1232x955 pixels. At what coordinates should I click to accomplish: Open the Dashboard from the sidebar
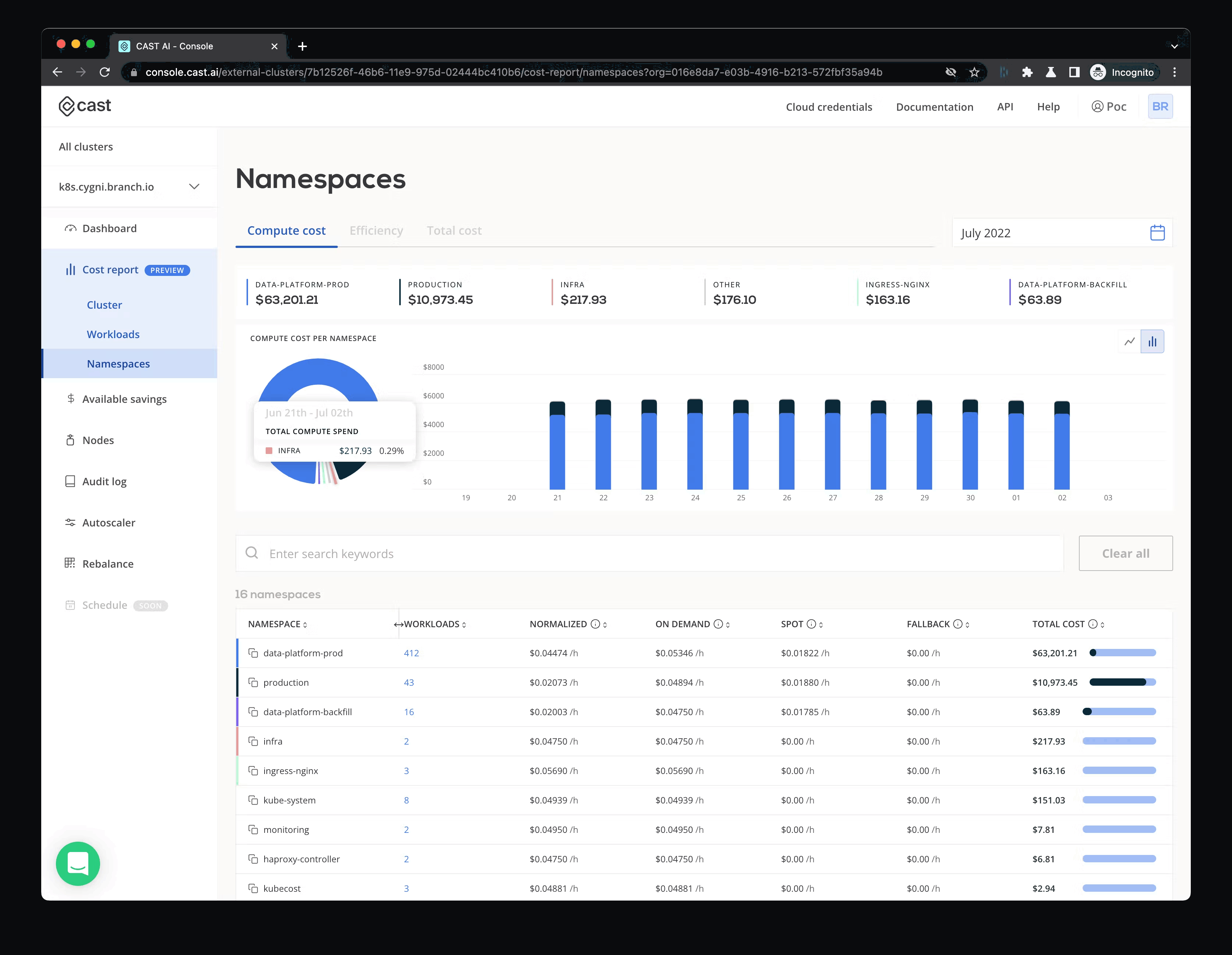(x=109, y=228)
